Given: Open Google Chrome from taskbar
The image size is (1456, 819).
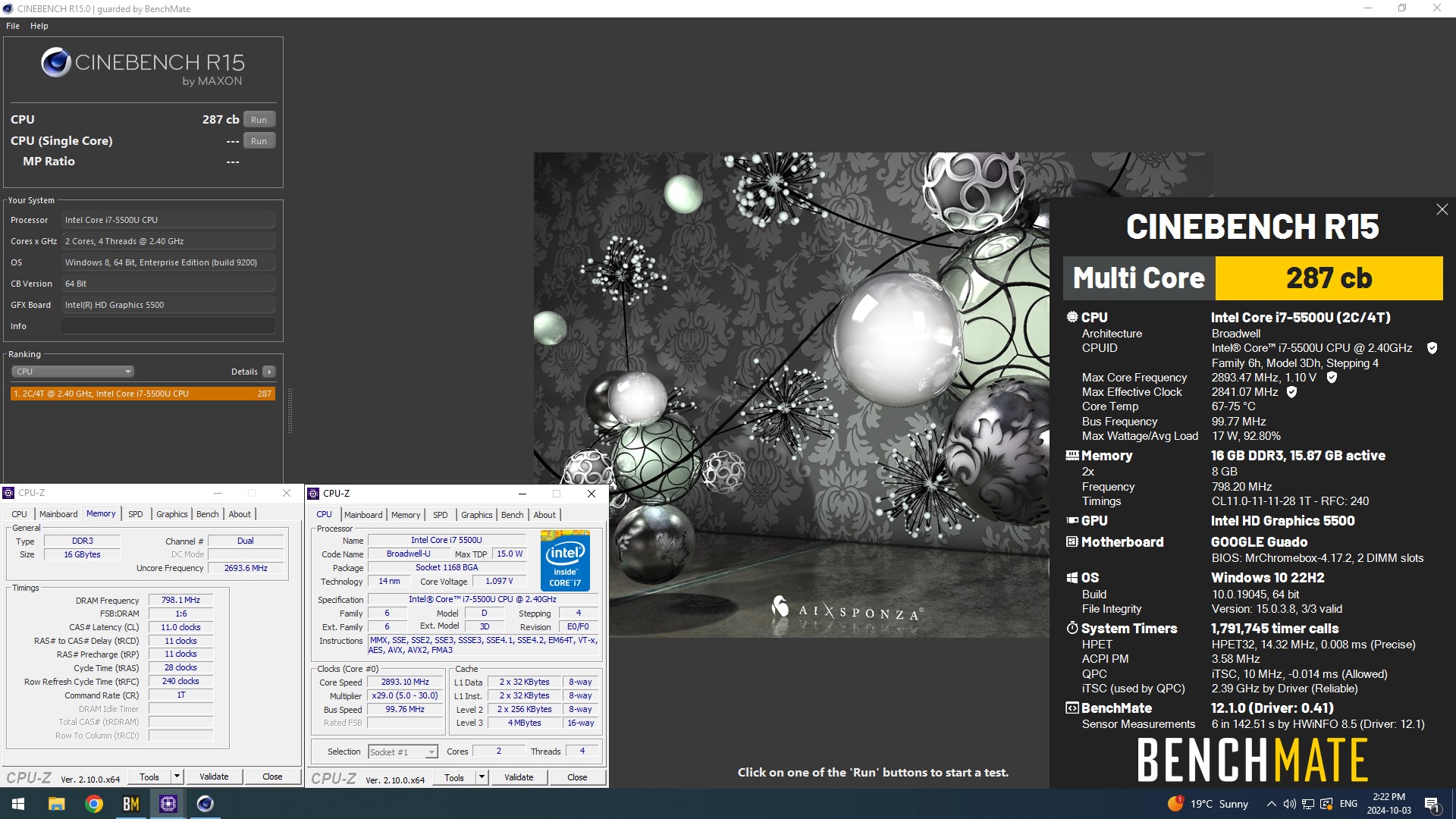Looking at the screenshot, I should [94, 804].
